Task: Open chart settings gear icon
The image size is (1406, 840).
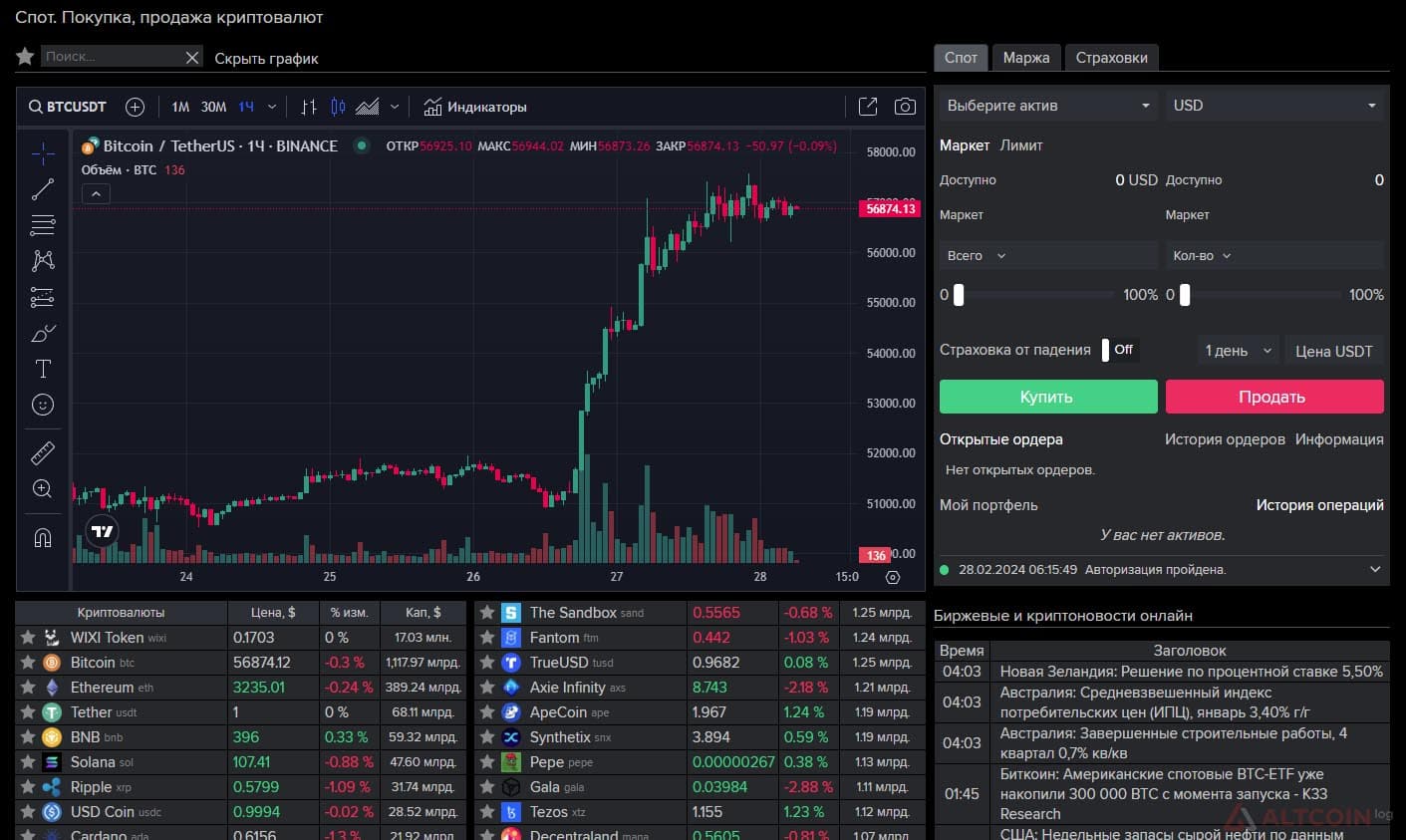Action: 893,577
